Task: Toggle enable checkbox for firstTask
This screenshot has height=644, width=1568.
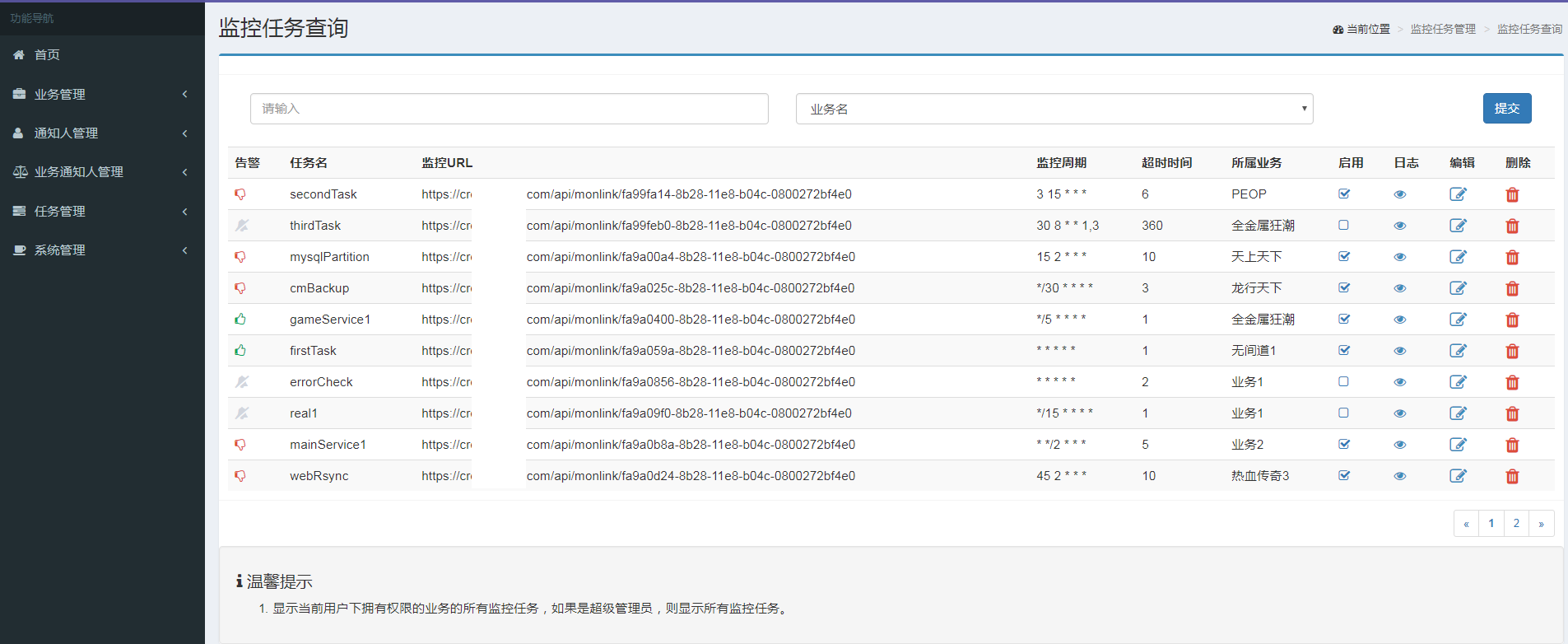Action: tap(1344, 350)
